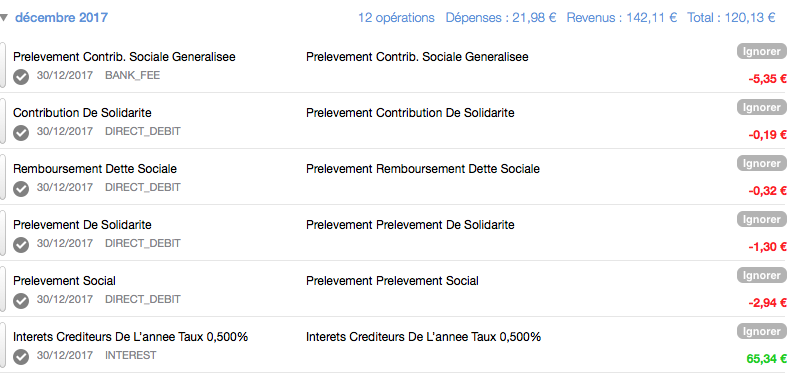This screenshot has height=373, width=794.
Task: Ignore the -0,32 € Remboursement Dette Sociale
Action: click(x=762, y=163)
